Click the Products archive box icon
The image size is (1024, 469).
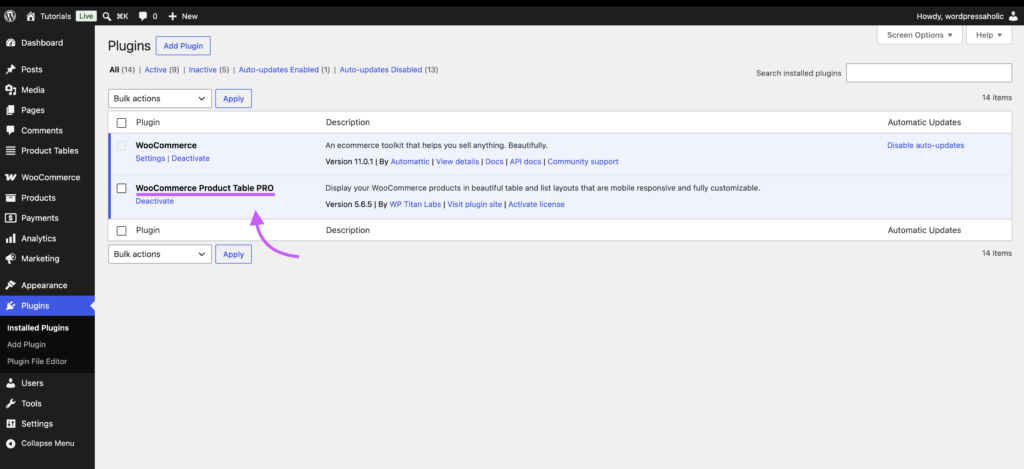(x=10, y=197)
